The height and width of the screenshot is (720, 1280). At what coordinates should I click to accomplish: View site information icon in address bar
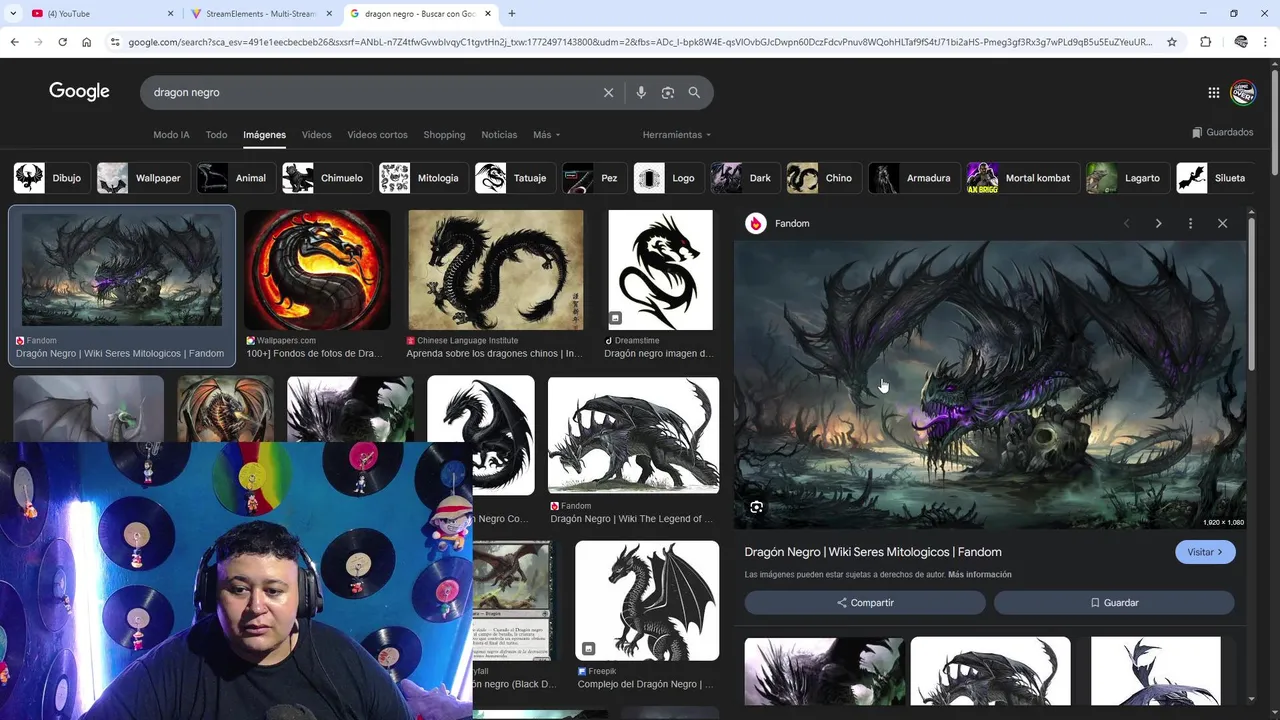[x=115, y=42]
